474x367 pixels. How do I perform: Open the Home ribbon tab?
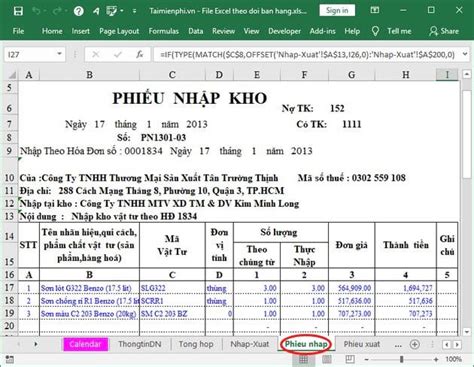[52, 31]
